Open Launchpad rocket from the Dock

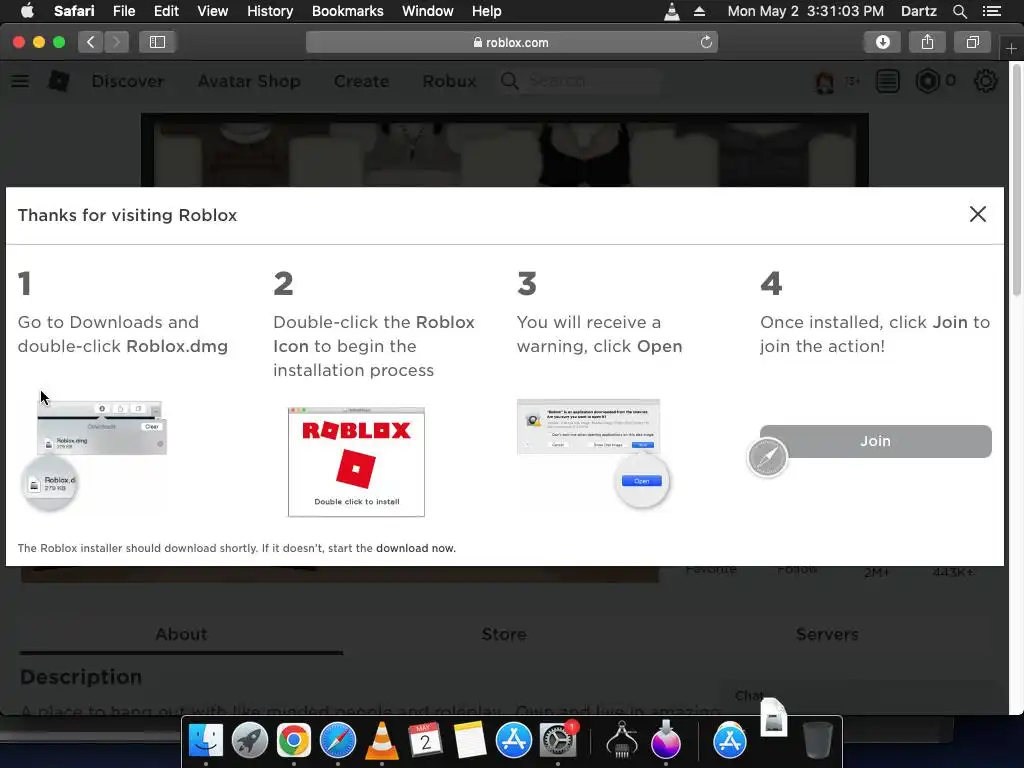(x=249, y=741)
